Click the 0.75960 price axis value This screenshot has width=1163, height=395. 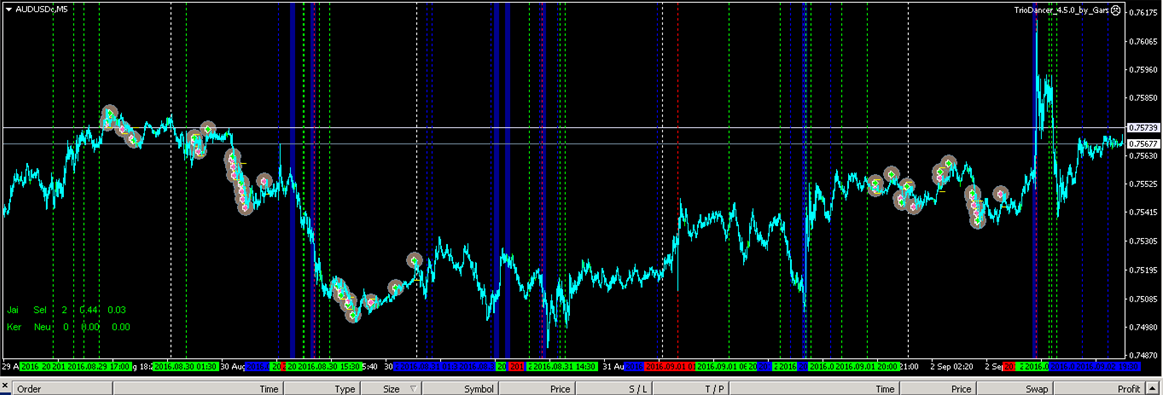tap(1142, 70)
